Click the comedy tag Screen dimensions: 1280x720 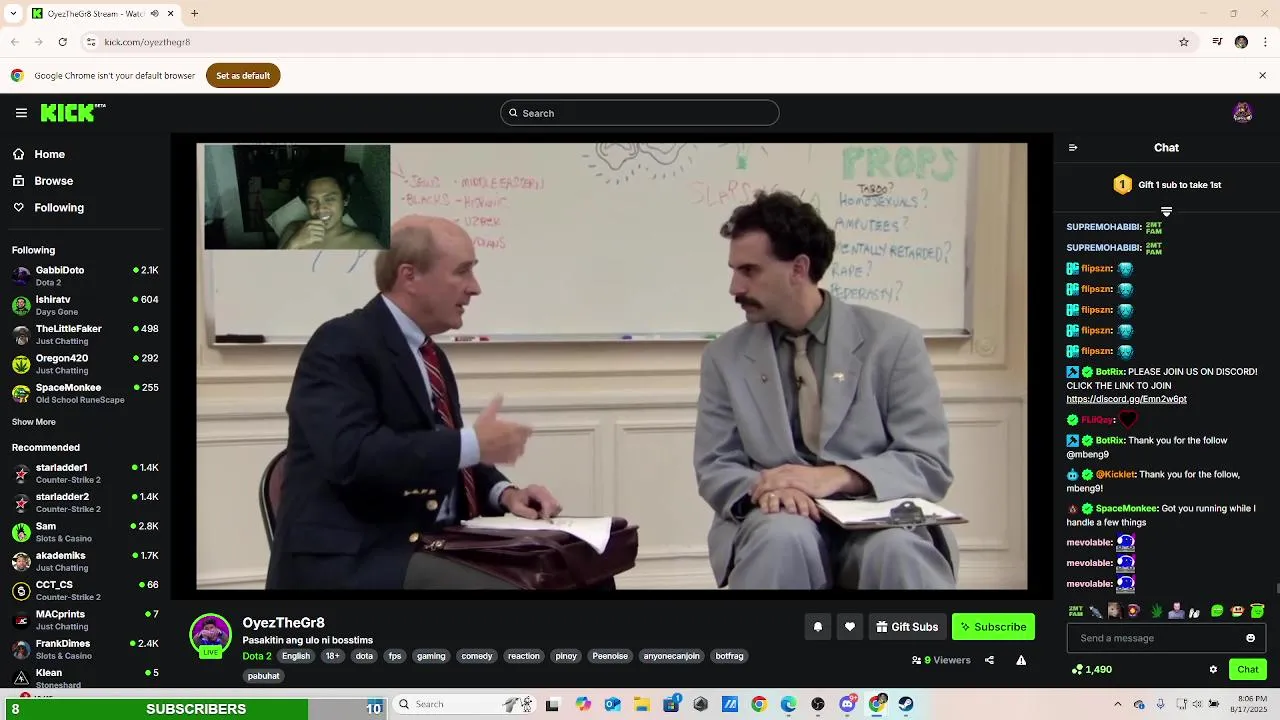click(x=477, y=656)
